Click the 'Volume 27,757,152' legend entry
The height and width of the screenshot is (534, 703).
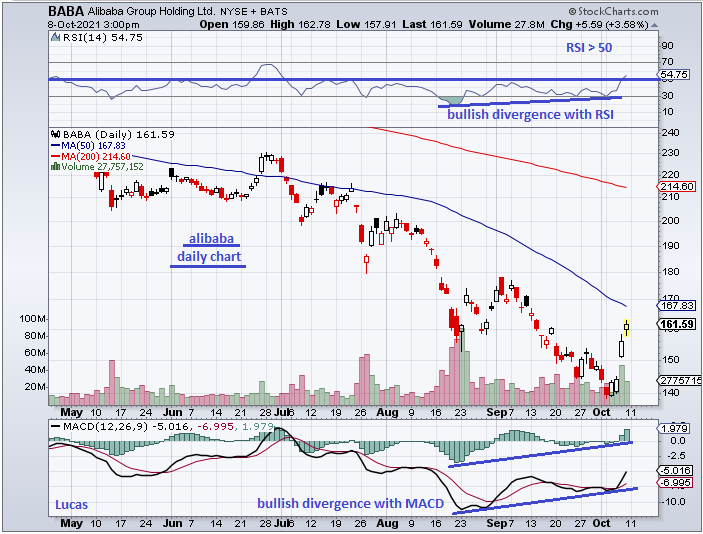point(103,167)
